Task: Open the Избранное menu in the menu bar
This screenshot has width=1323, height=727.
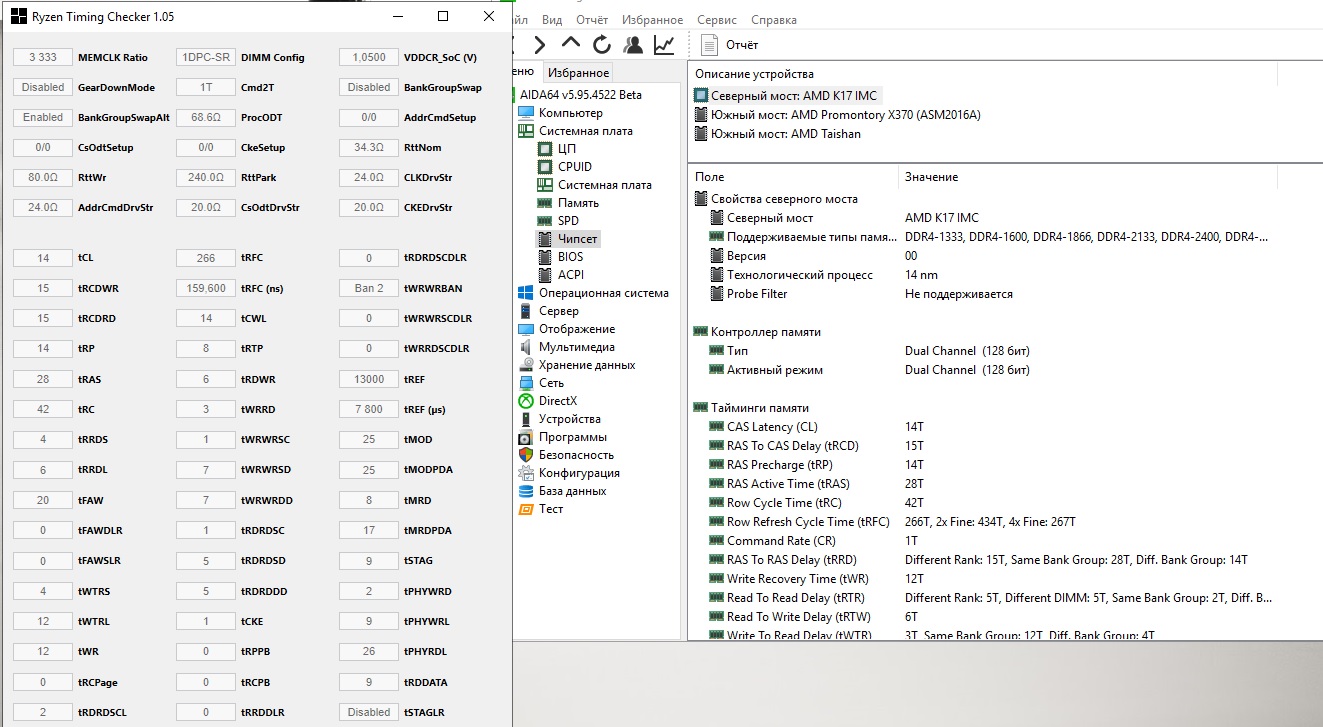Action: click(x=653, y=20)
